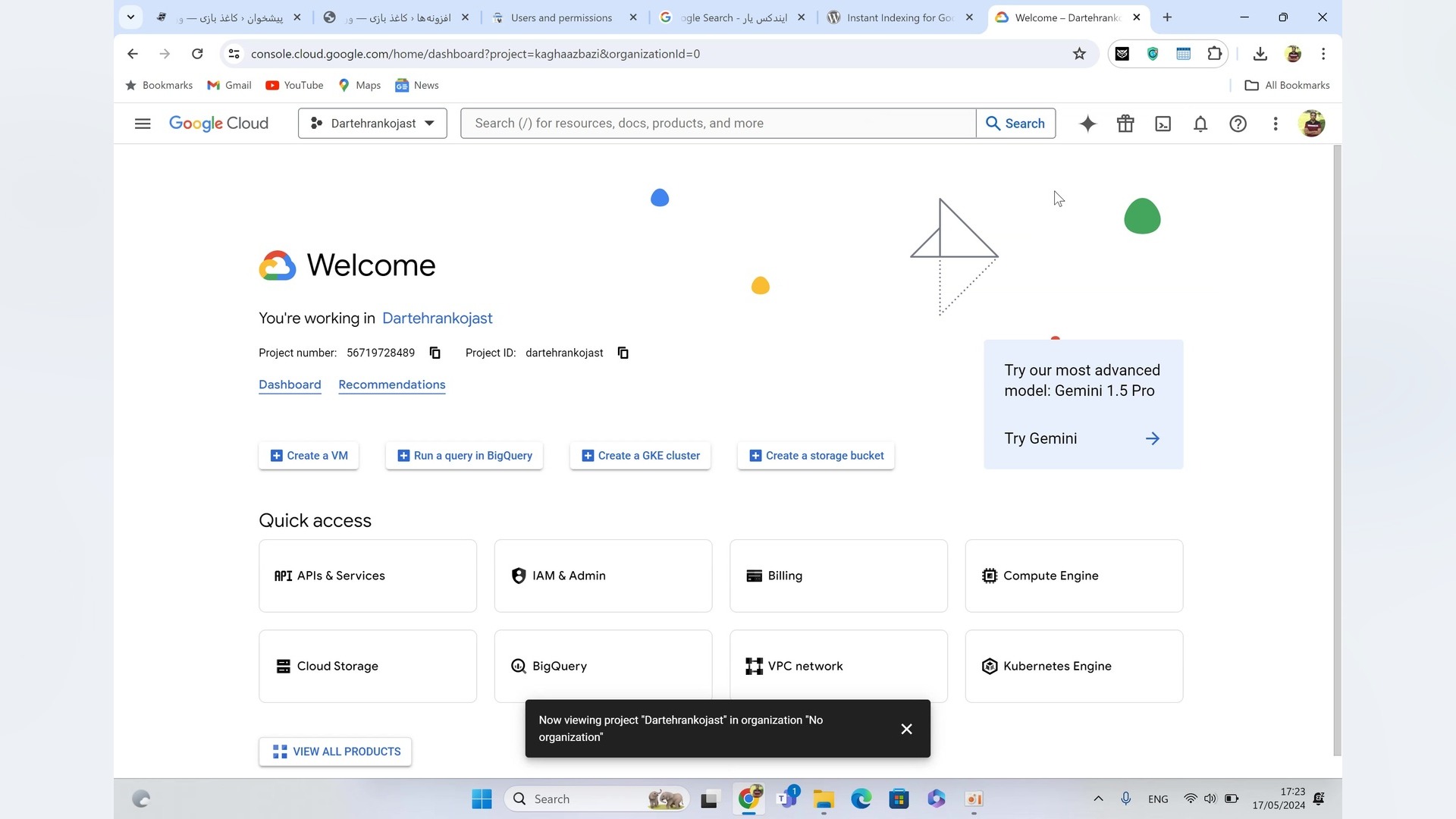Copy the project number to clipboard
Viewport: 1456px width, 819px height.
coord(435,353)
